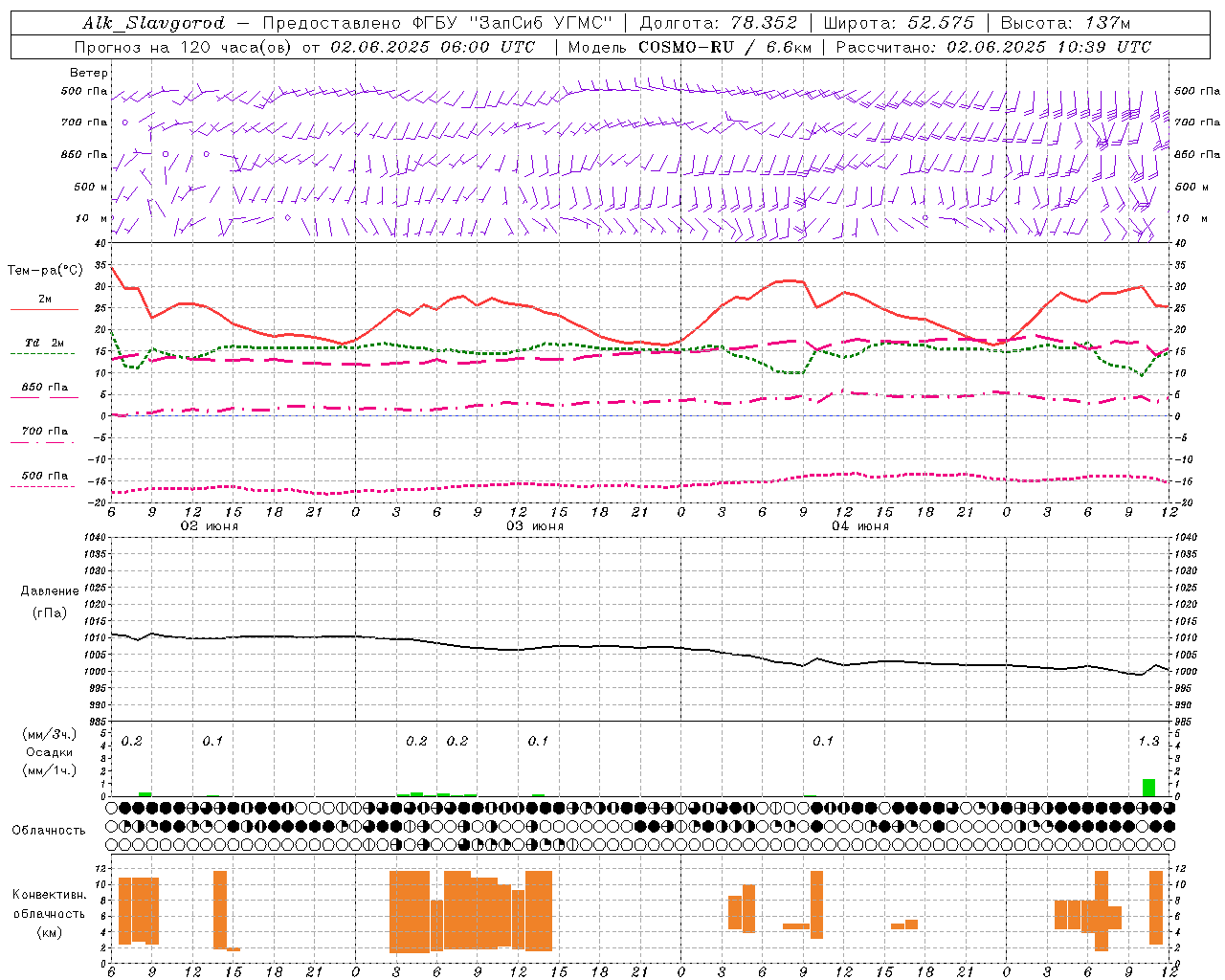The width and height of the screenshot is (1225, 980).
Task: Click the '1.3' precipitation value
Action: (x=1148, y=741)
